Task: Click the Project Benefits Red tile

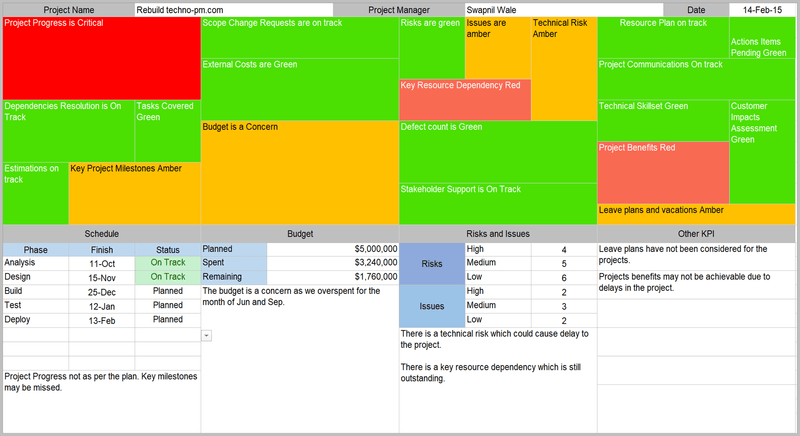Action: pyautogui.click(x=662, y=172)
